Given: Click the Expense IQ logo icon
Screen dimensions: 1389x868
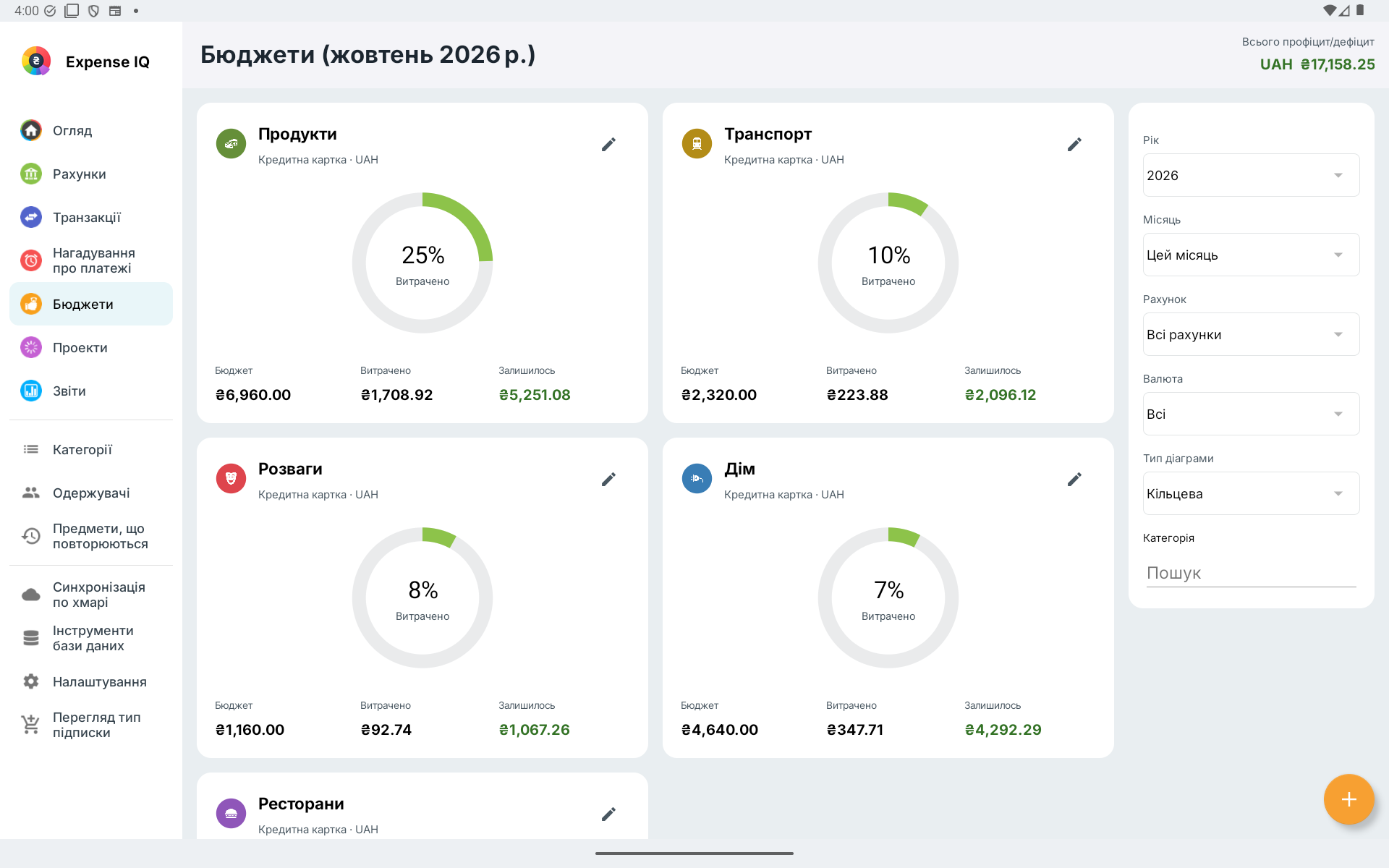Looking at the screenshot, I should coord(36,61).
